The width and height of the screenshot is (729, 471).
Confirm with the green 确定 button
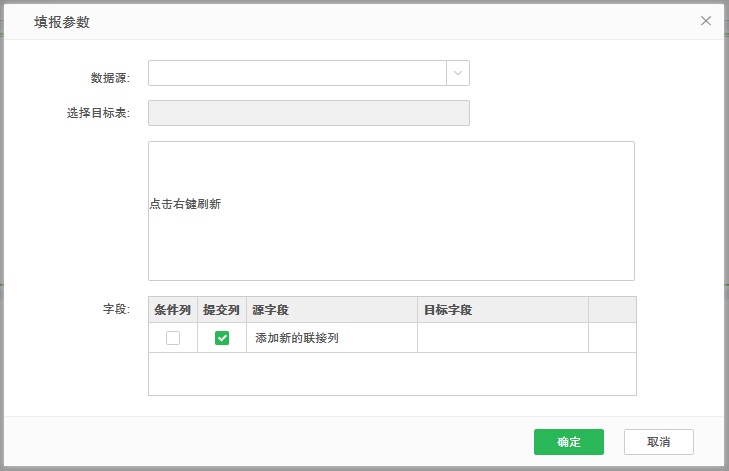pos(568,442)
